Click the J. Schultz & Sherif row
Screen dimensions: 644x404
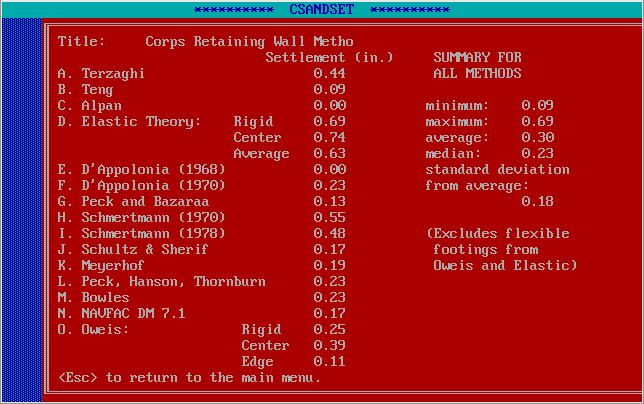pos(133,250)
